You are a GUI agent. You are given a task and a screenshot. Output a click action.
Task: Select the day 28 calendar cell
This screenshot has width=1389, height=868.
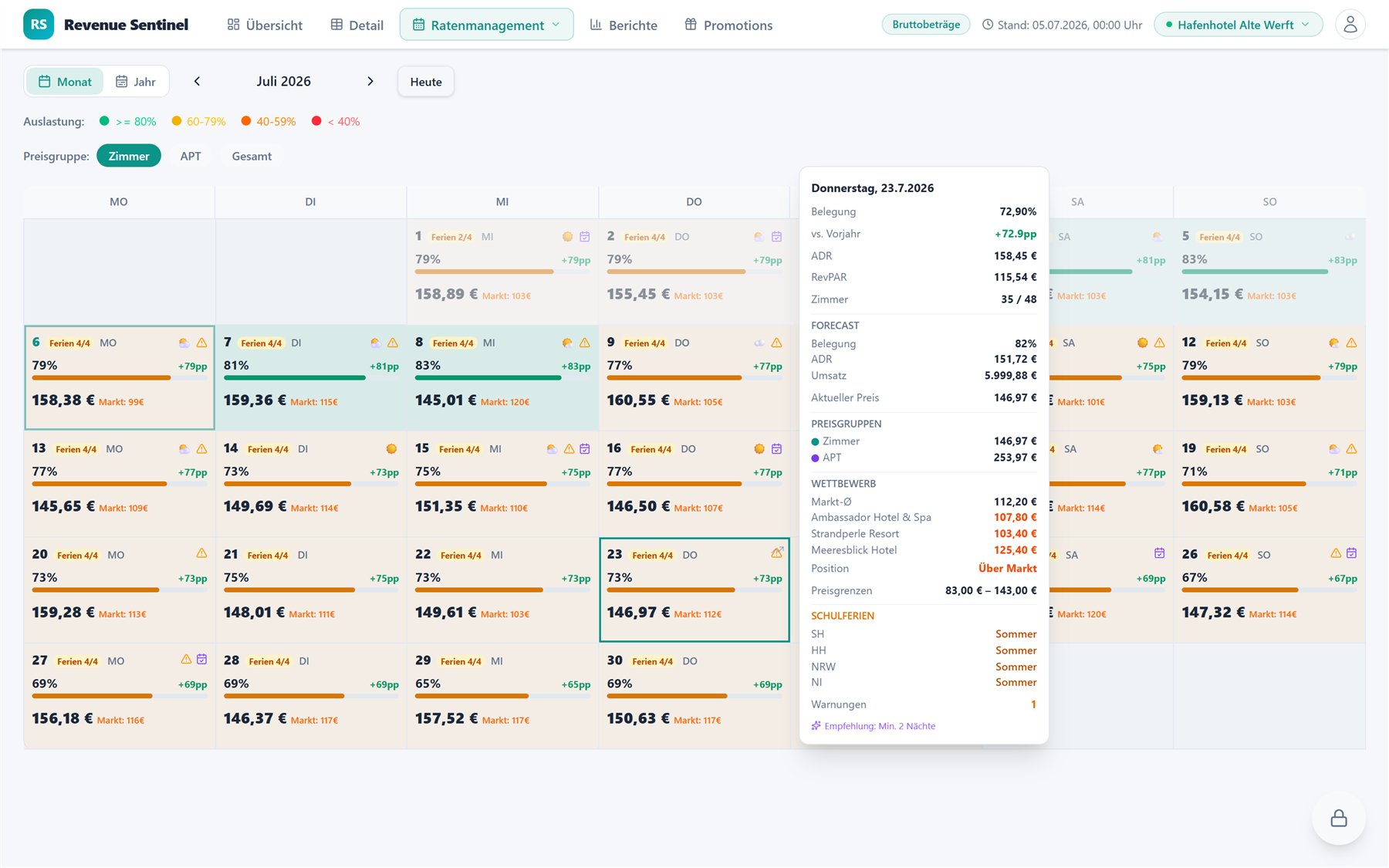pyautogui.click(x=311, y=696)
